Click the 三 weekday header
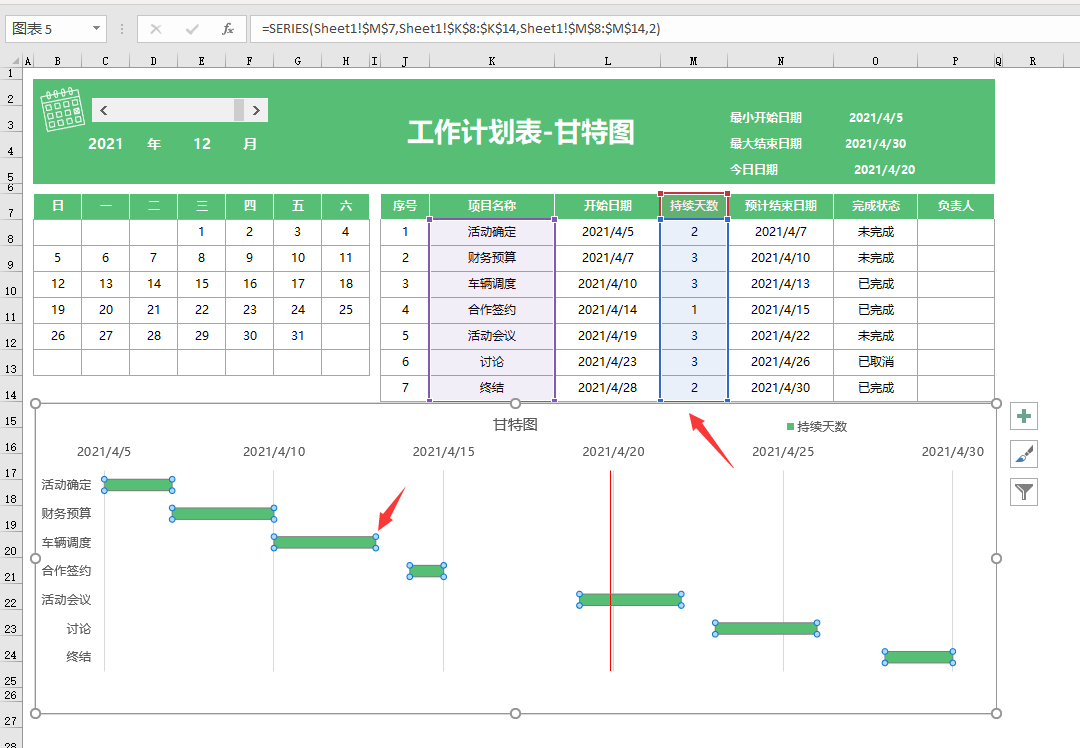This screenshot has width=1080, height=748. click(202, 206)
